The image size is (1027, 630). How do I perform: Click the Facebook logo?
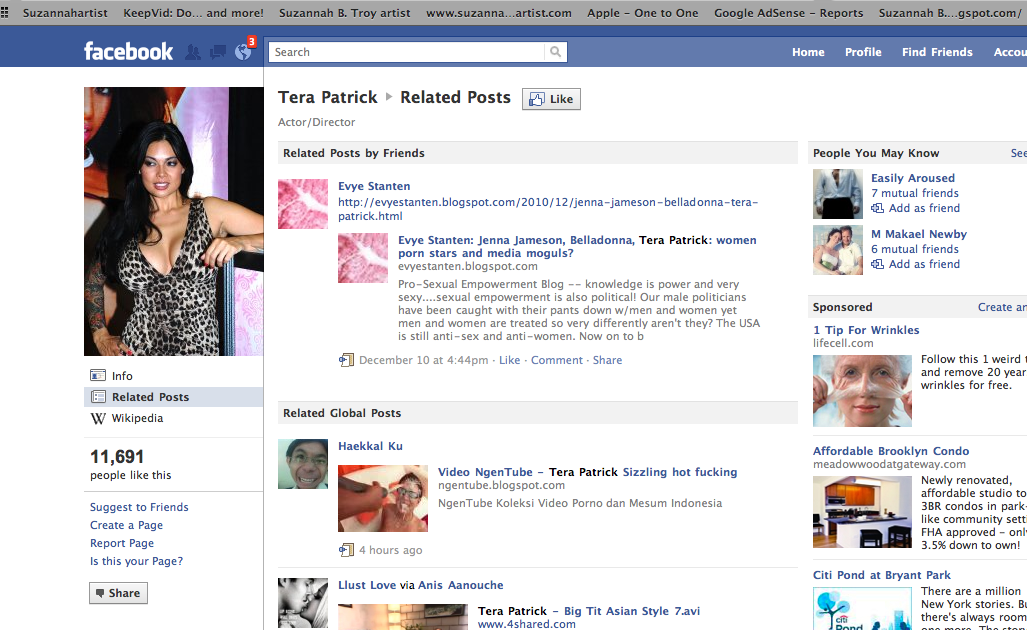[x=128, y=51]
